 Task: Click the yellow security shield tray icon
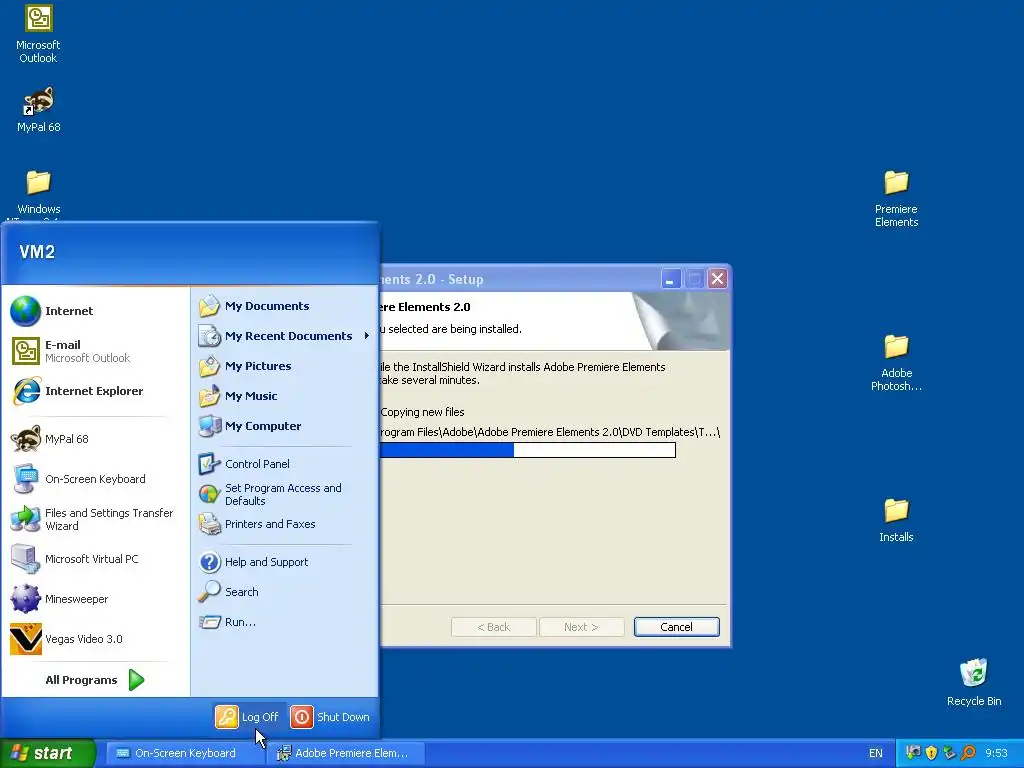tap(931, 753)
